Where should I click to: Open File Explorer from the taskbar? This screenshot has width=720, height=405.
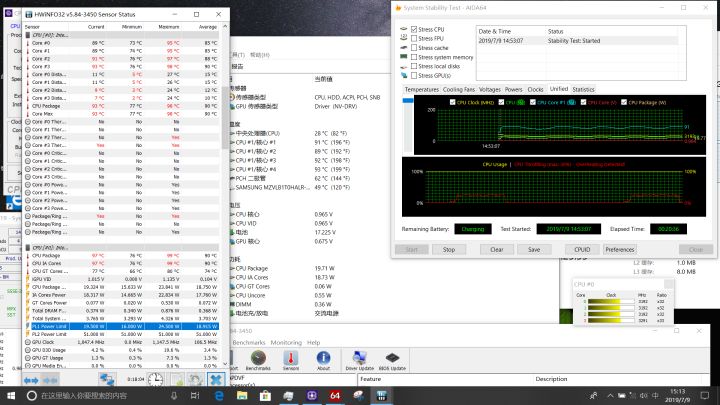tap(242, 395)
